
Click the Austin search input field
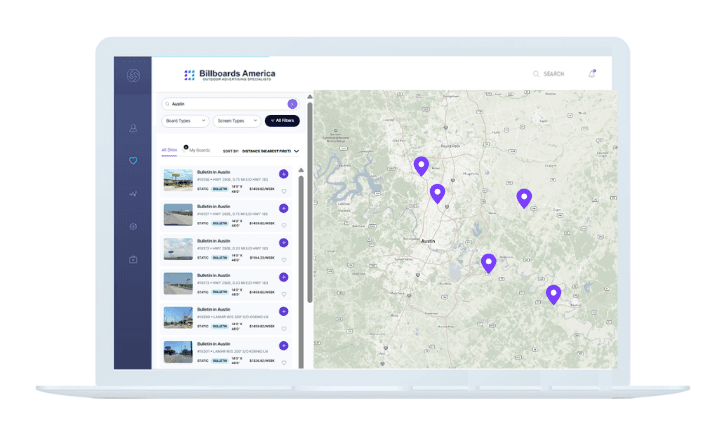point(225,103)
